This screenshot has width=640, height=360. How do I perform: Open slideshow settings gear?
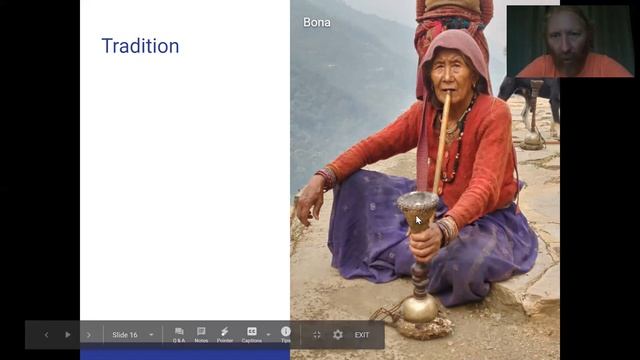pos(338,335)
